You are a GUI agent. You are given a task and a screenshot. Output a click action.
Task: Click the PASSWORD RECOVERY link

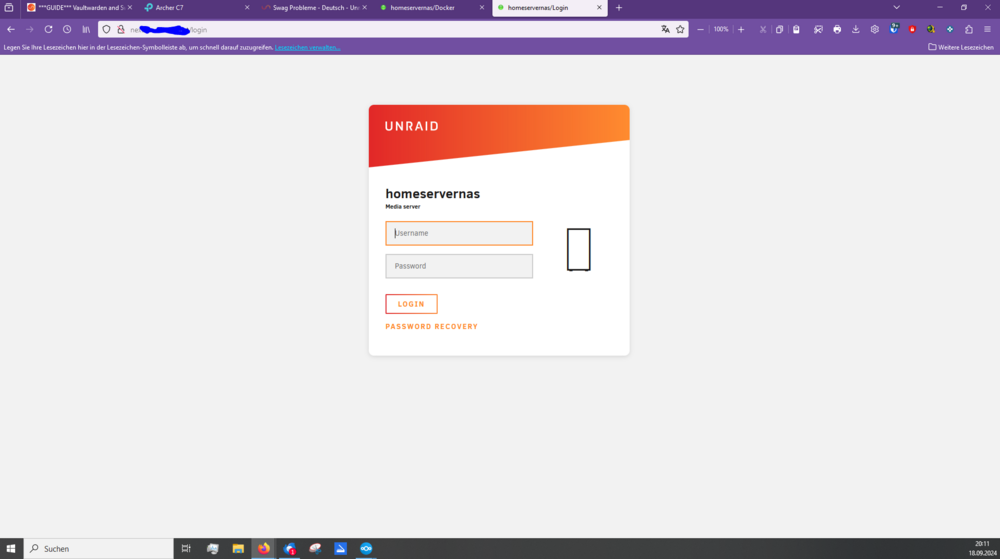click(x=432, y=326)
